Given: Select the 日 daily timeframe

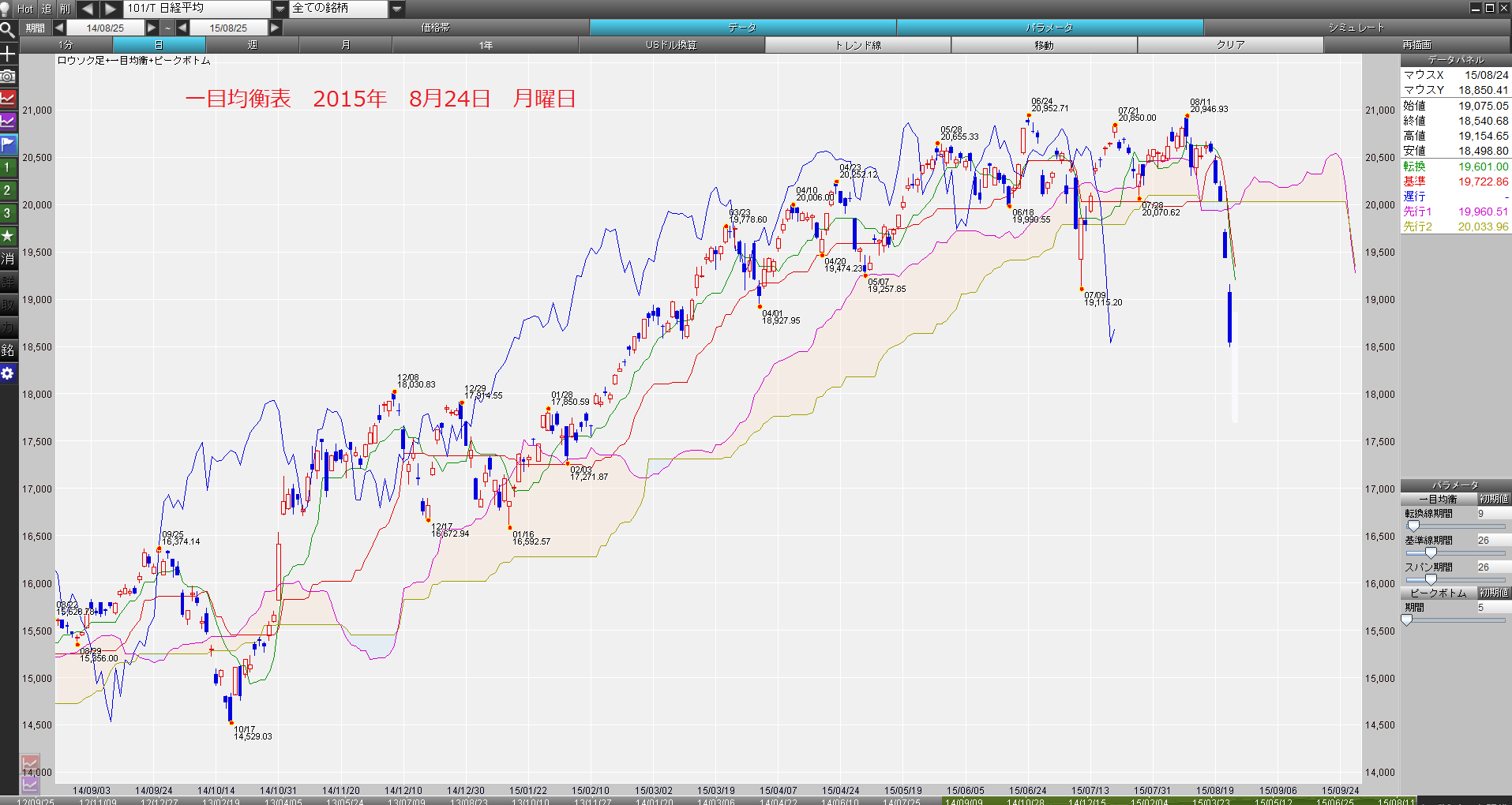Looking at the screenshot, I should (x=159, y=45).
